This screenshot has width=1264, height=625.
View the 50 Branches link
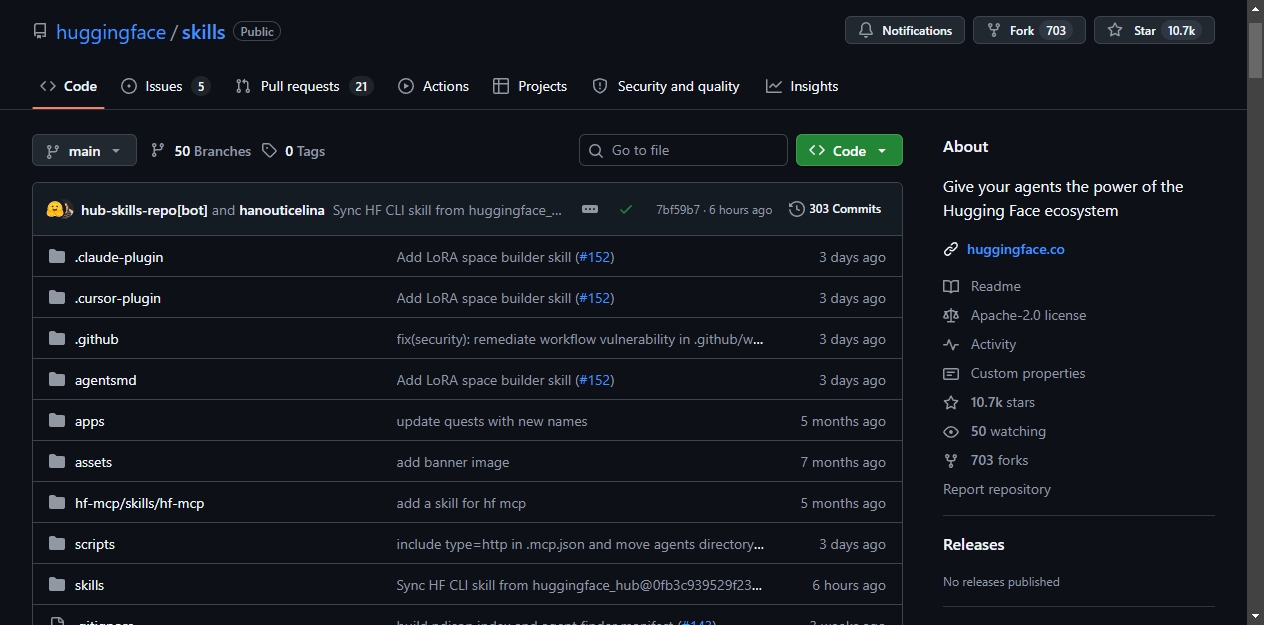pyautogui.click(x=201, y=151)
